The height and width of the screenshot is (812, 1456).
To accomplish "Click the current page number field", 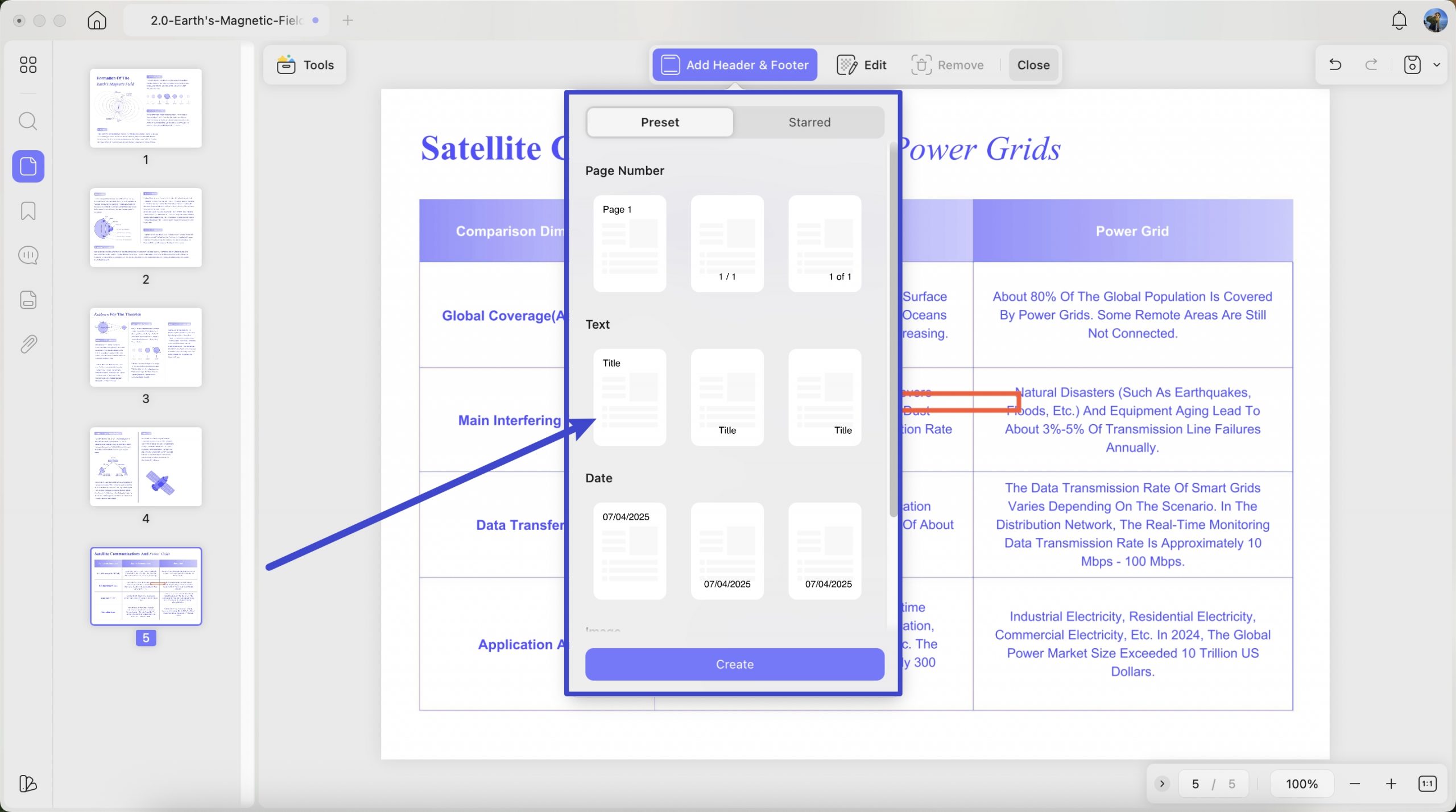I will [x=1195, y=784].
